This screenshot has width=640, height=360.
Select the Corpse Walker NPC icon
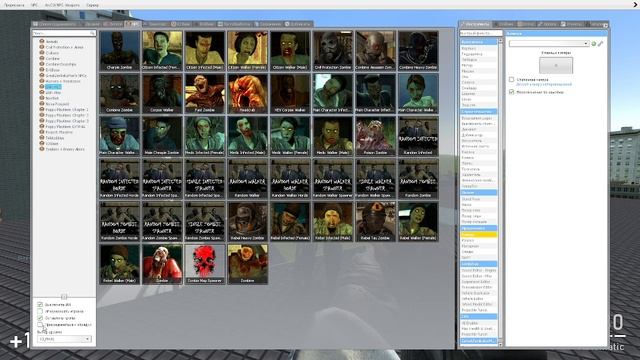point(162,93)
